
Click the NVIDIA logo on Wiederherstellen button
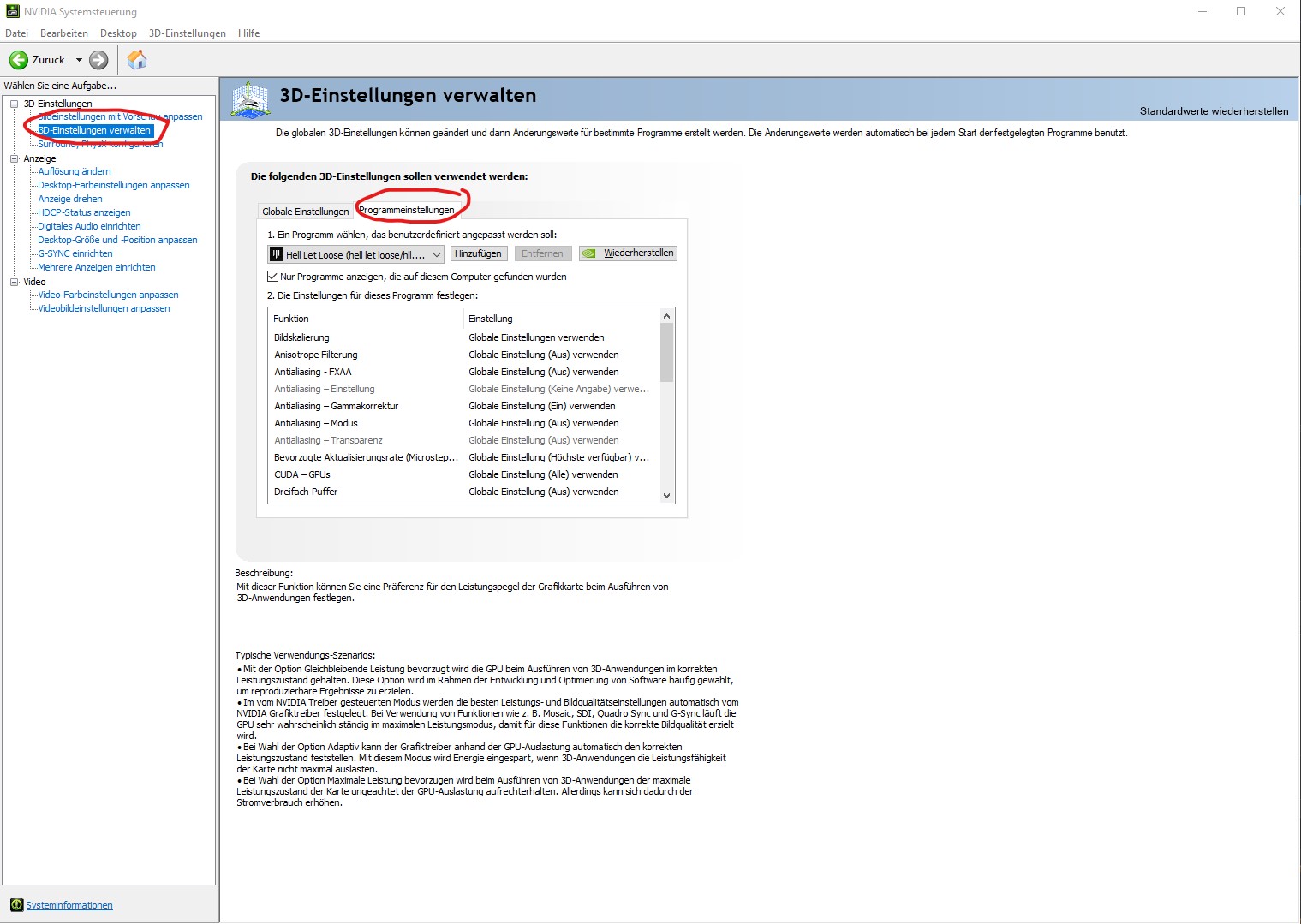(x=588, y=253)
